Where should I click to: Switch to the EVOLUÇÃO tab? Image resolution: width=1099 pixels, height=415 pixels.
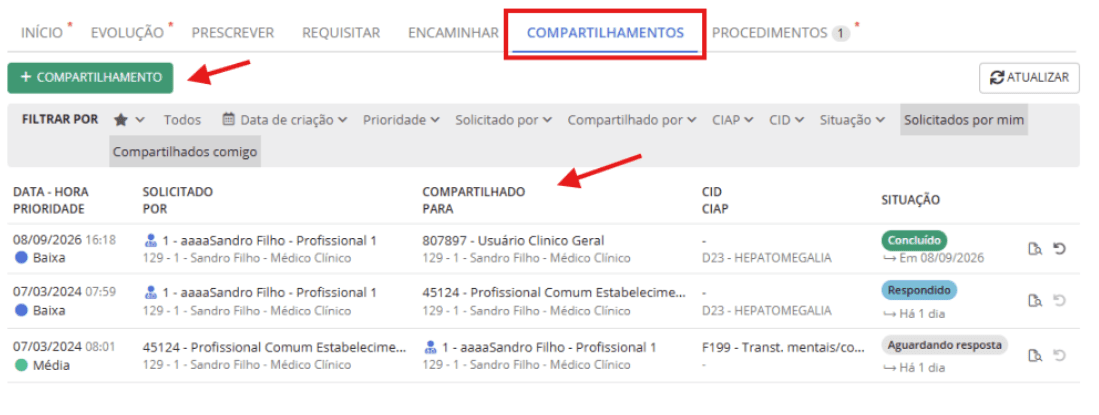coord(128,32)
